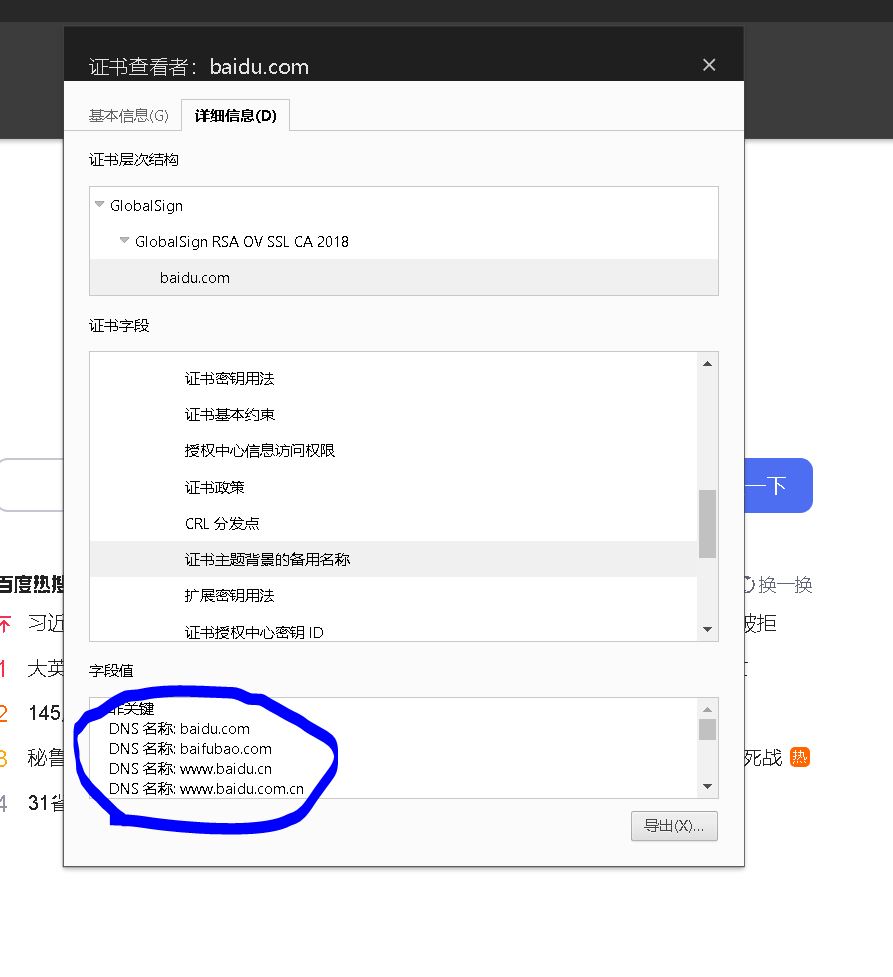Click field value box scroll up arrow
The width and height of the screenshot is (893, 977).
tap(707, 709)
